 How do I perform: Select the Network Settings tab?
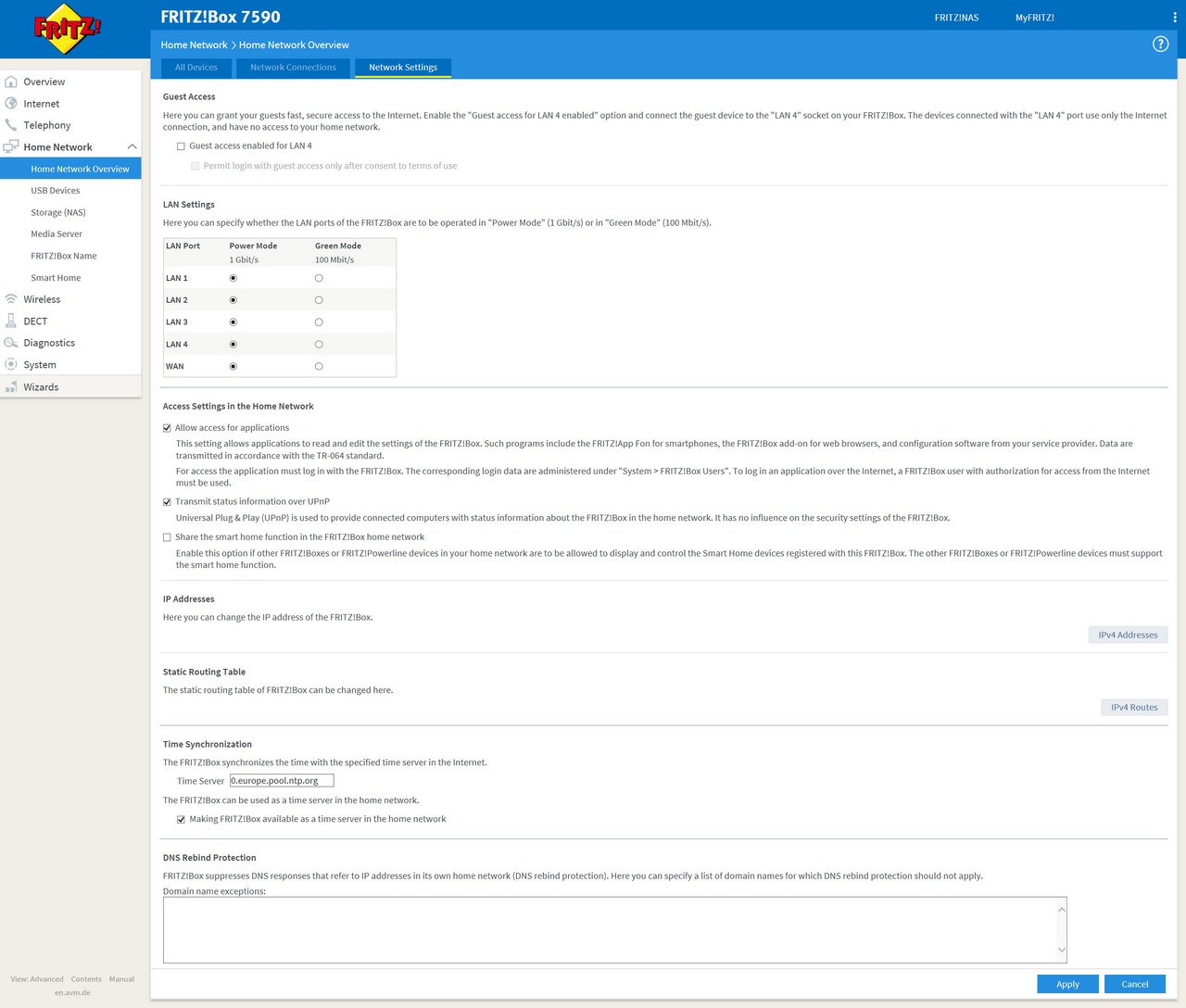coord(403,68)
